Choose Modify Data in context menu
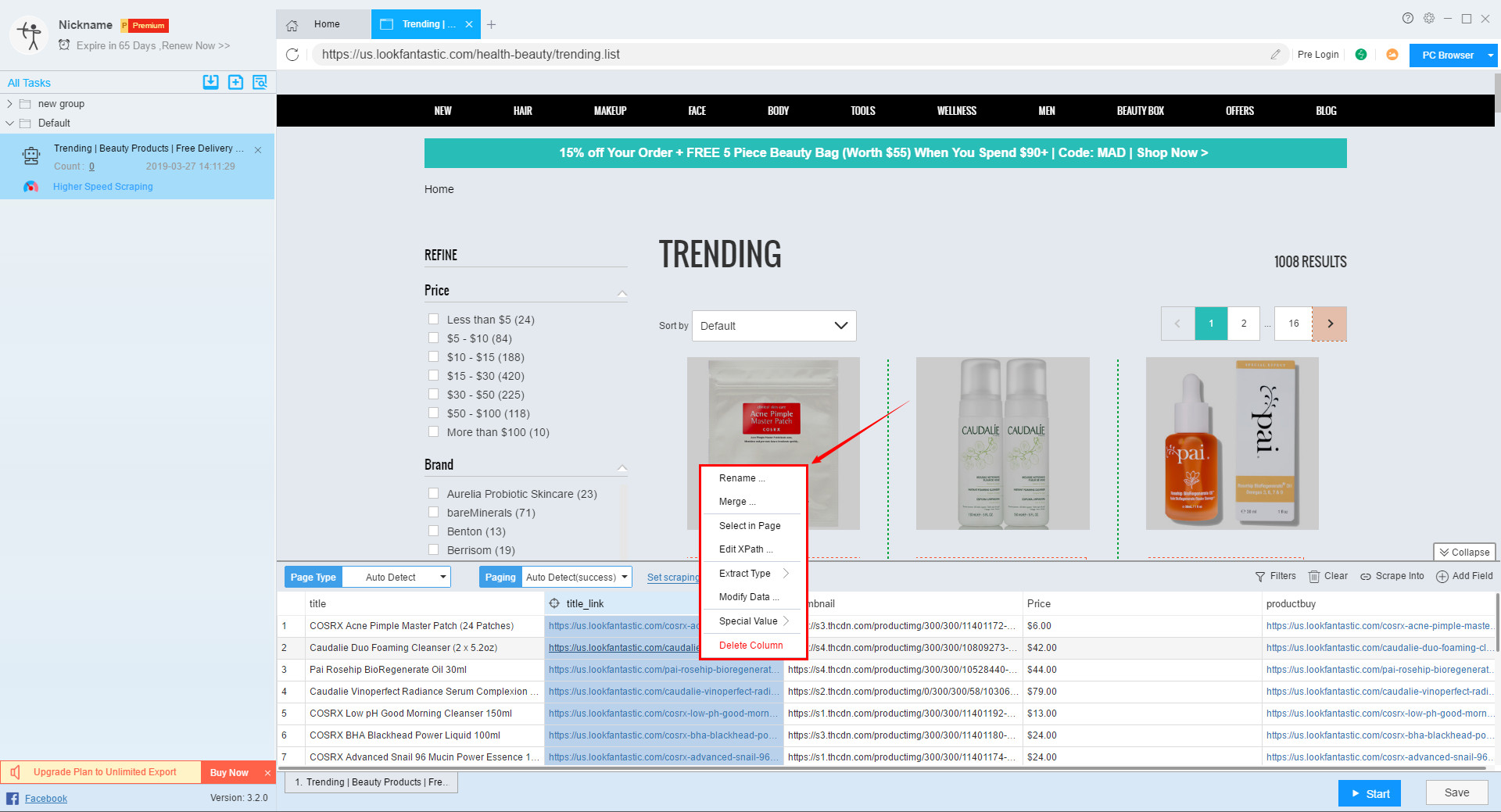The width and height of the screenshot is (1501, 812). [754, 597]
